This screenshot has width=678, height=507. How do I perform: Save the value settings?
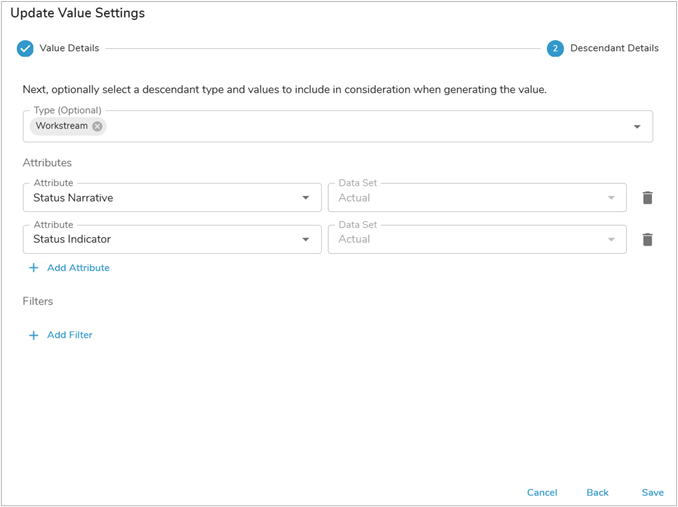[652, 493]
